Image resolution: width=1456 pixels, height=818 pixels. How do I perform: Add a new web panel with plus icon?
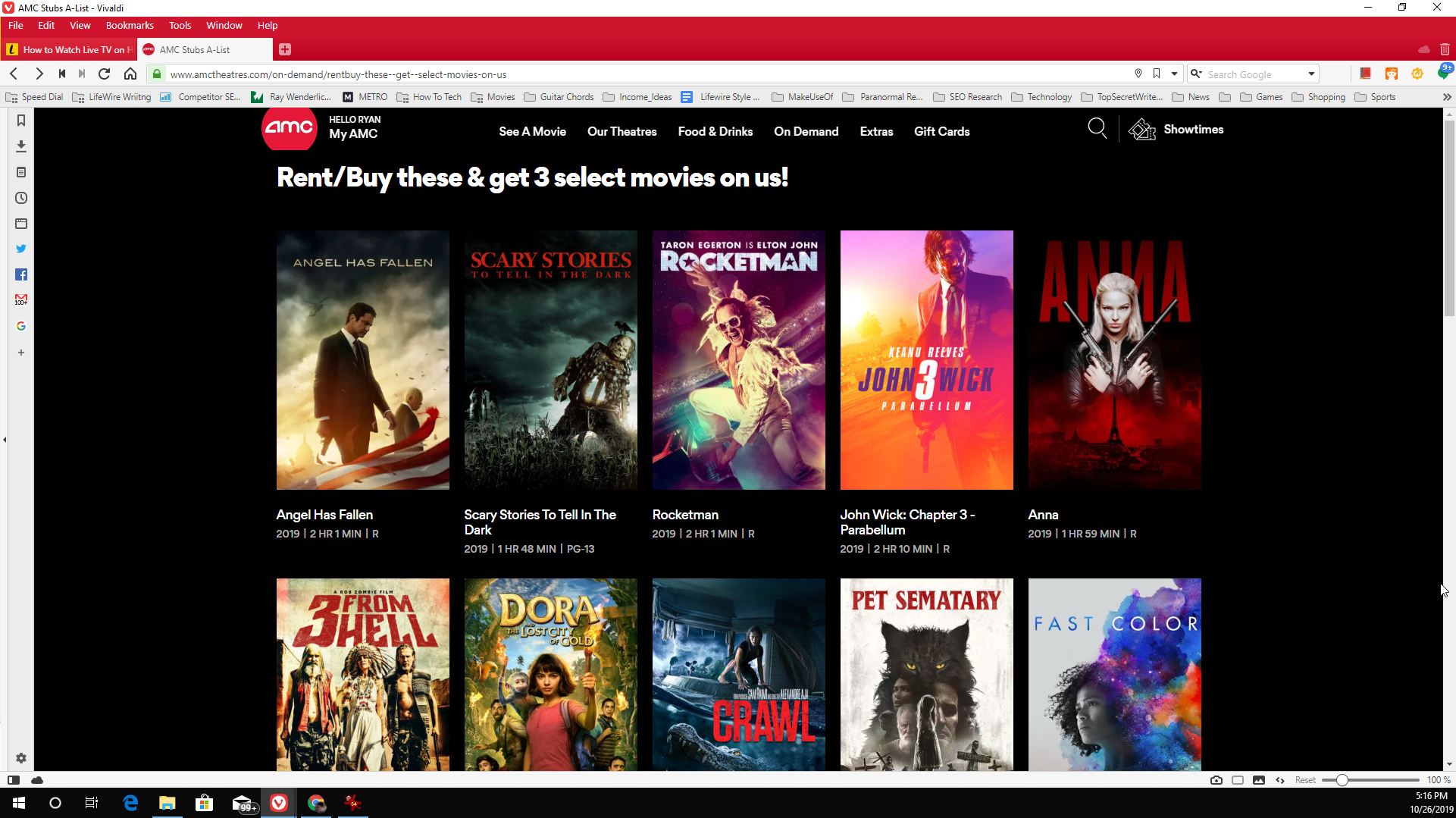pyautogui.click(x=21, y=353)
